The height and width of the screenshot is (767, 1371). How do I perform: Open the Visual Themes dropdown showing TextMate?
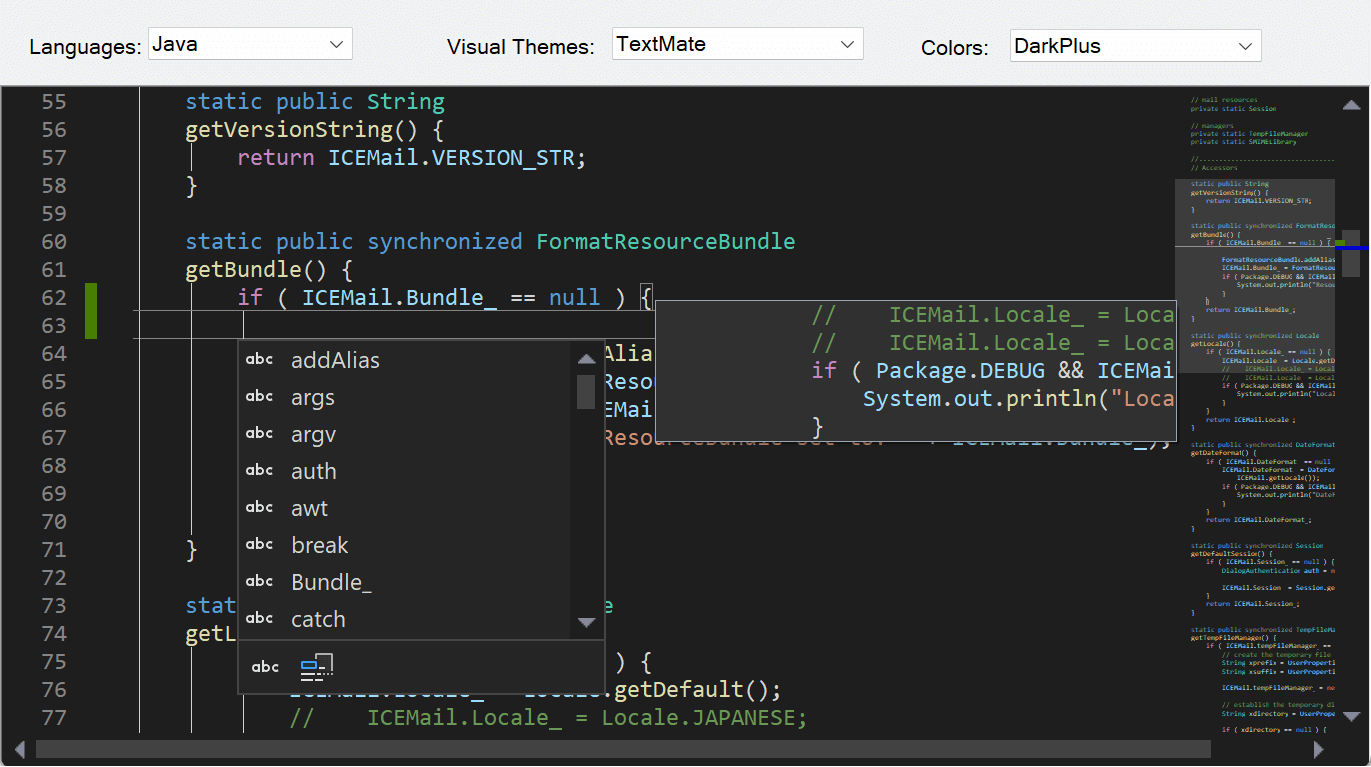tap(737, 44)
